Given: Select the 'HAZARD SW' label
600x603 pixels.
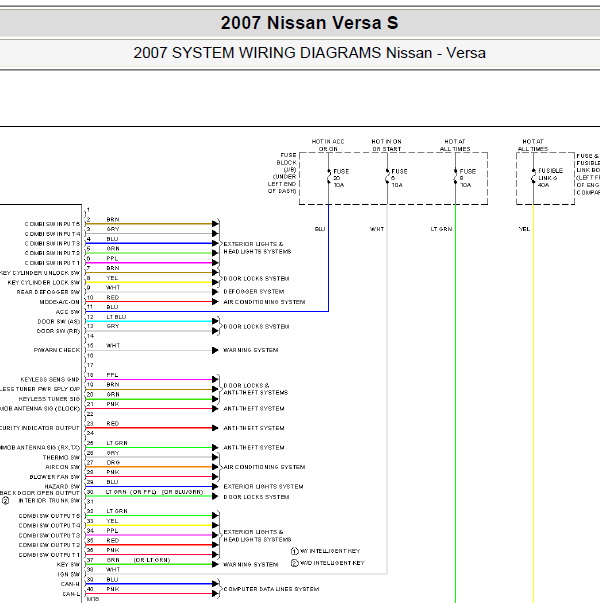Looking at the screenshot, I should 62,486.
